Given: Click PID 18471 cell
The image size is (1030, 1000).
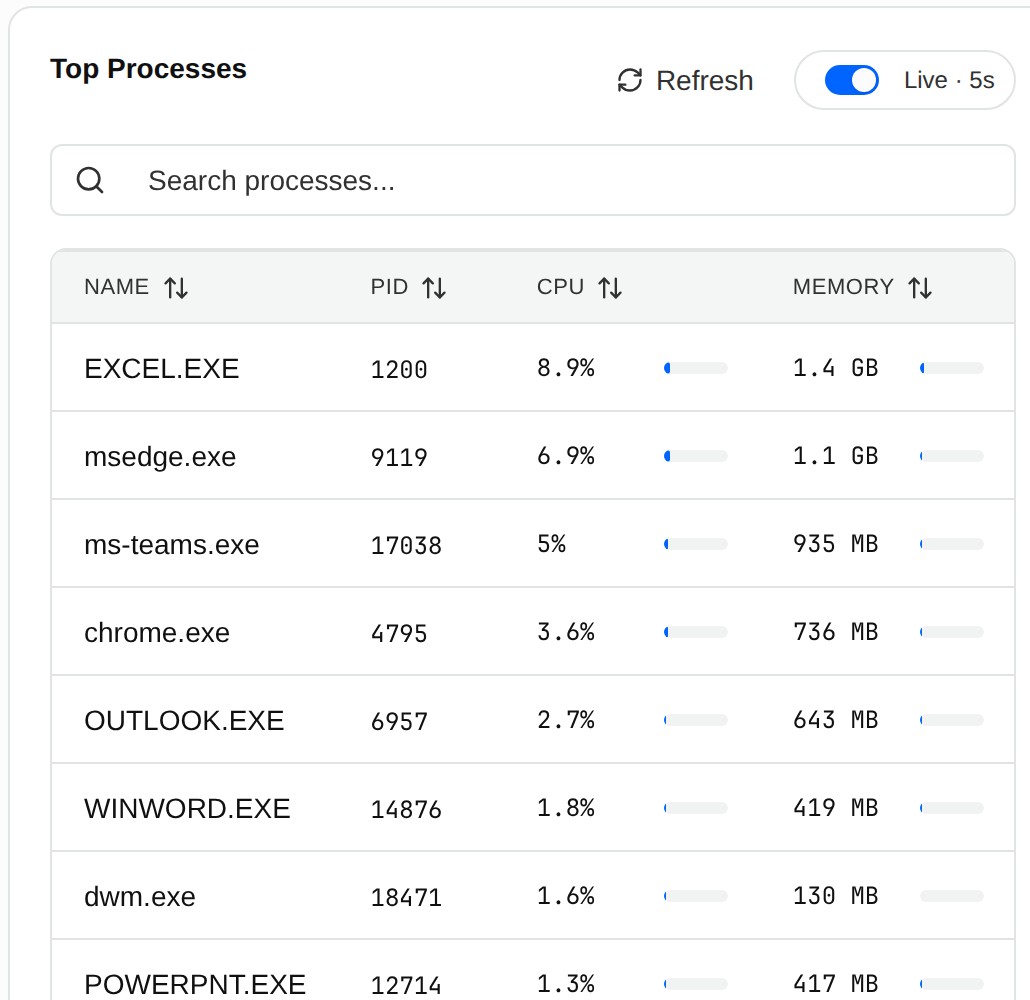Looking at the screenshot, I should pos(406,898).
